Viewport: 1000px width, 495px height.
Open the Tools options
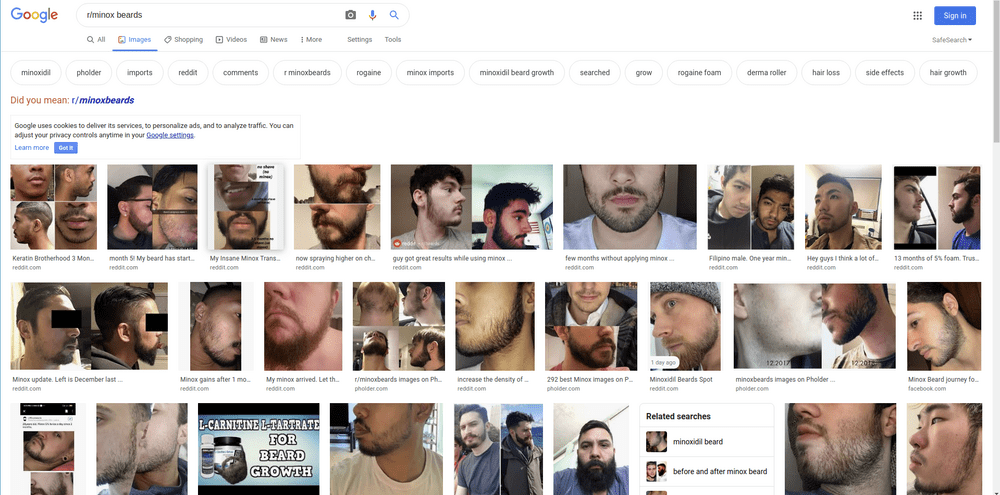pyautogui.click(x=393, y=40)
